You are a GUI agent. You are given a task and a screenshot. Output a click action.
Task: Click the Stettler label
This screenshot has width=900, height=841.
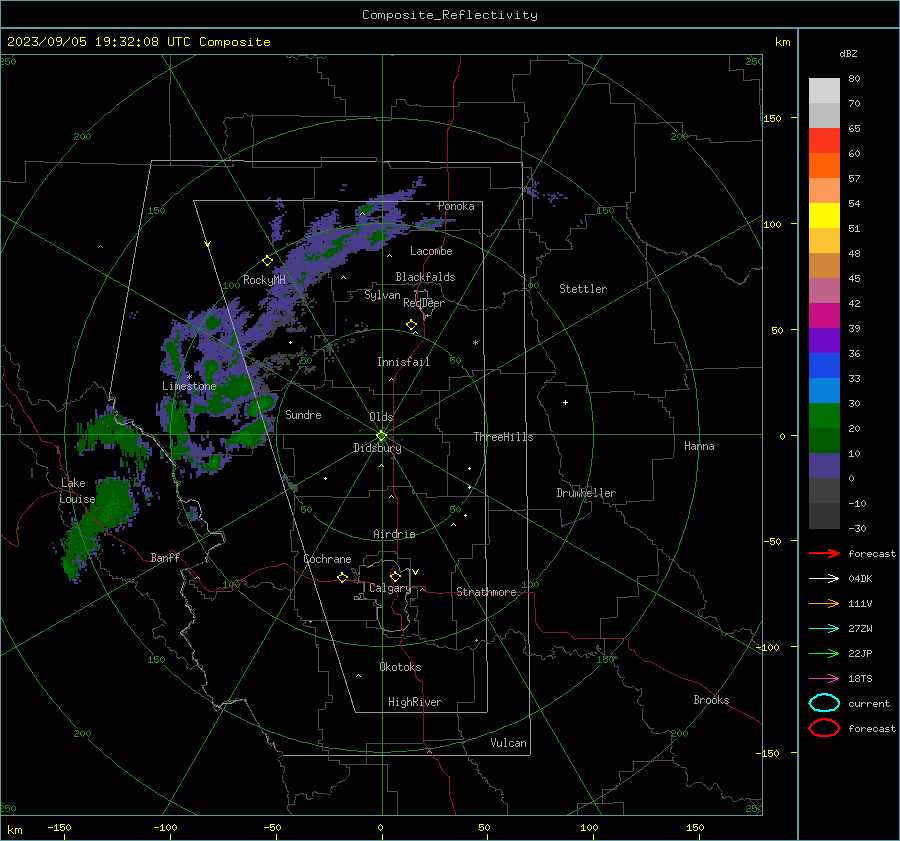(x=583, y=289)
